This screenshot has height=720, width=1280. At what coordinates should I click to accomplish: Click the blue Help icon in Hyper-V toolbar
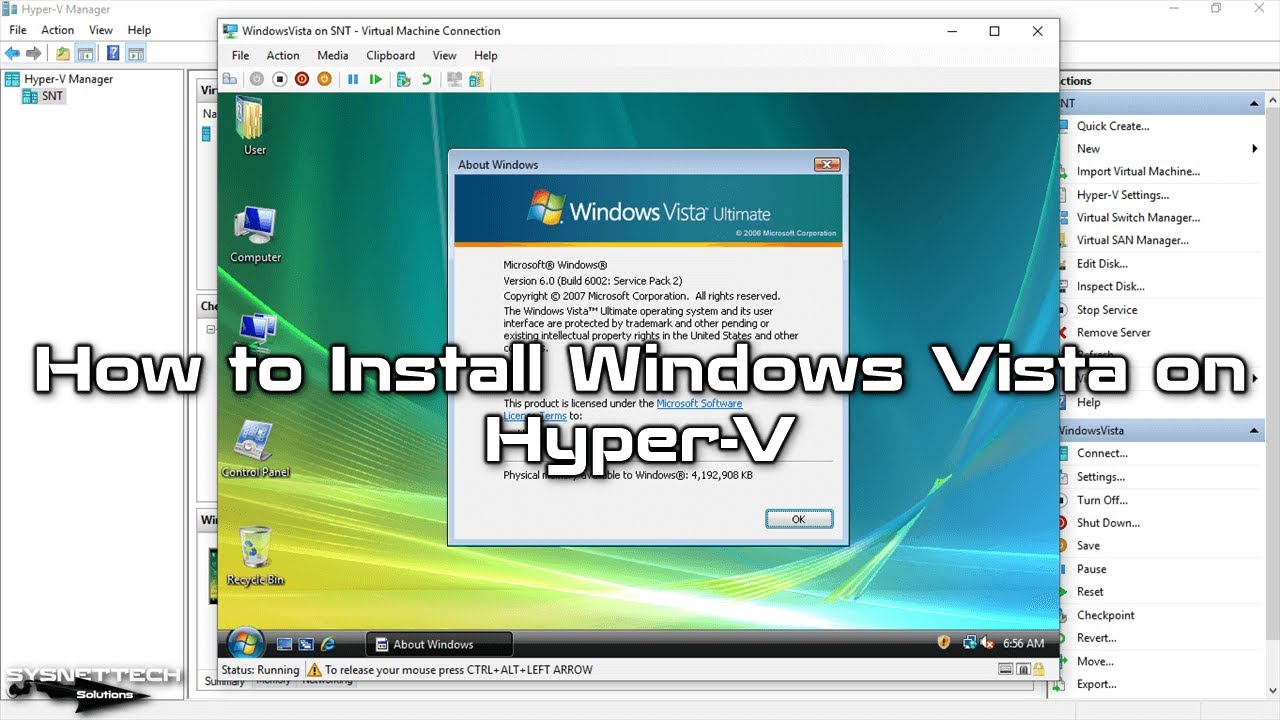(x=114, y=53)
